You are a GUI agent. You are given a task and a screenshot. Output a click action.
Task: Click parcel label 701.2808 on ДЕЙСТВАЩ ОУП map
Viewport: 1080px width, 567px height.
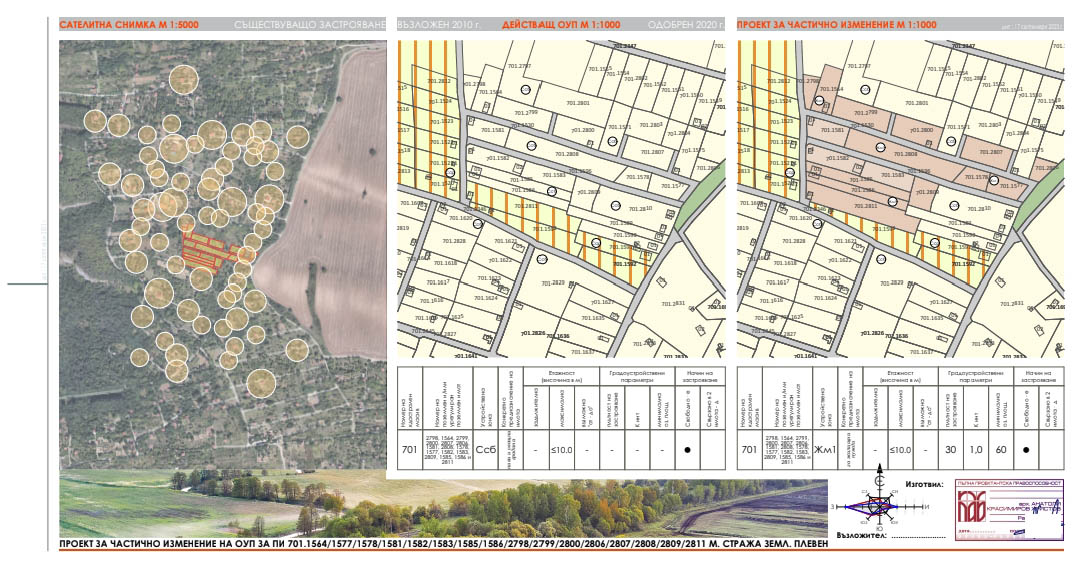[x=568, y=154]
